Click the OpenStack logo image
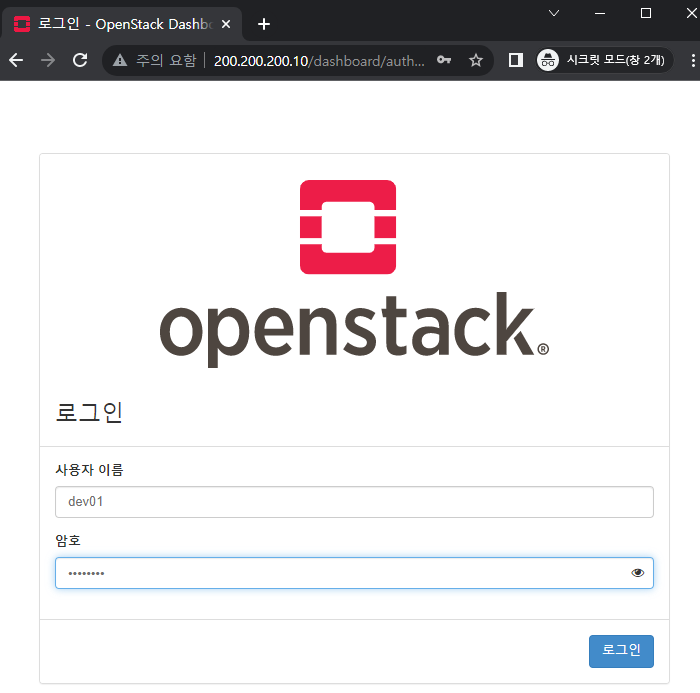The image size is (700, 693). (354, 274)
